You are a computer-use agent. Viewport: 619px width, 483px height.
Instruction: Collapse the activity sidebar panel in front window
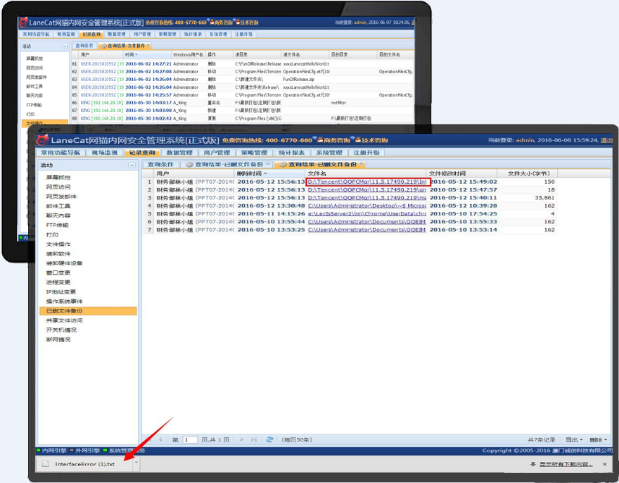(132, 165)
